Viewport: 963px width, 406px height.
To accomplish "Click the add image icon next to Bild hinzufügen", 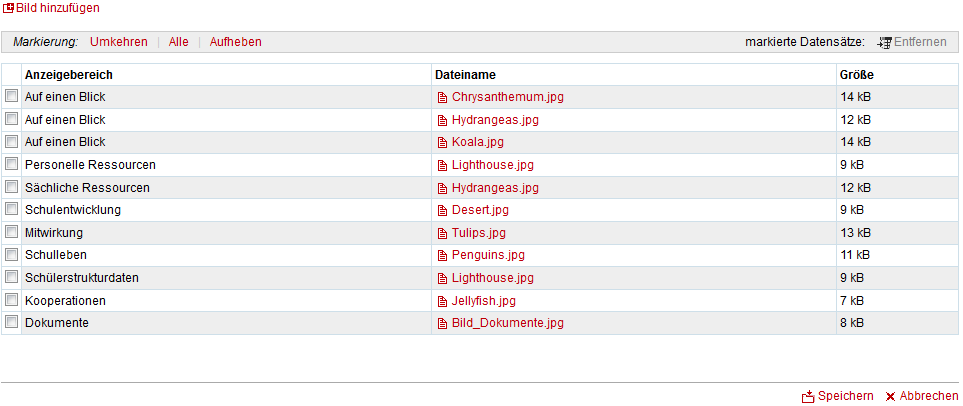I will click(8, 8).
